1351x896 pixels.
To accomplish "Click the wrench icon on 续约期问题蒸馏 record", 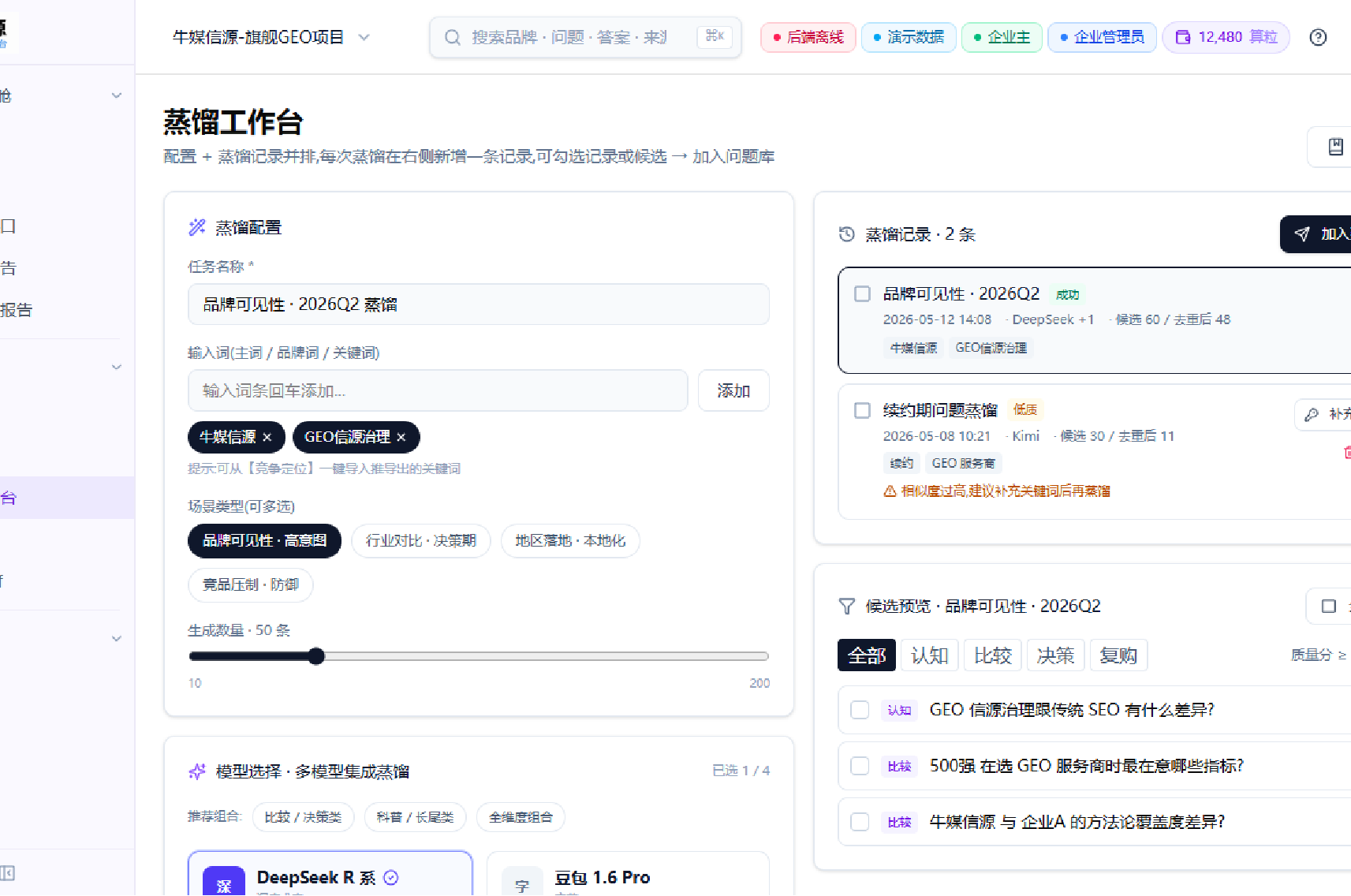I will click(1312, 414).
